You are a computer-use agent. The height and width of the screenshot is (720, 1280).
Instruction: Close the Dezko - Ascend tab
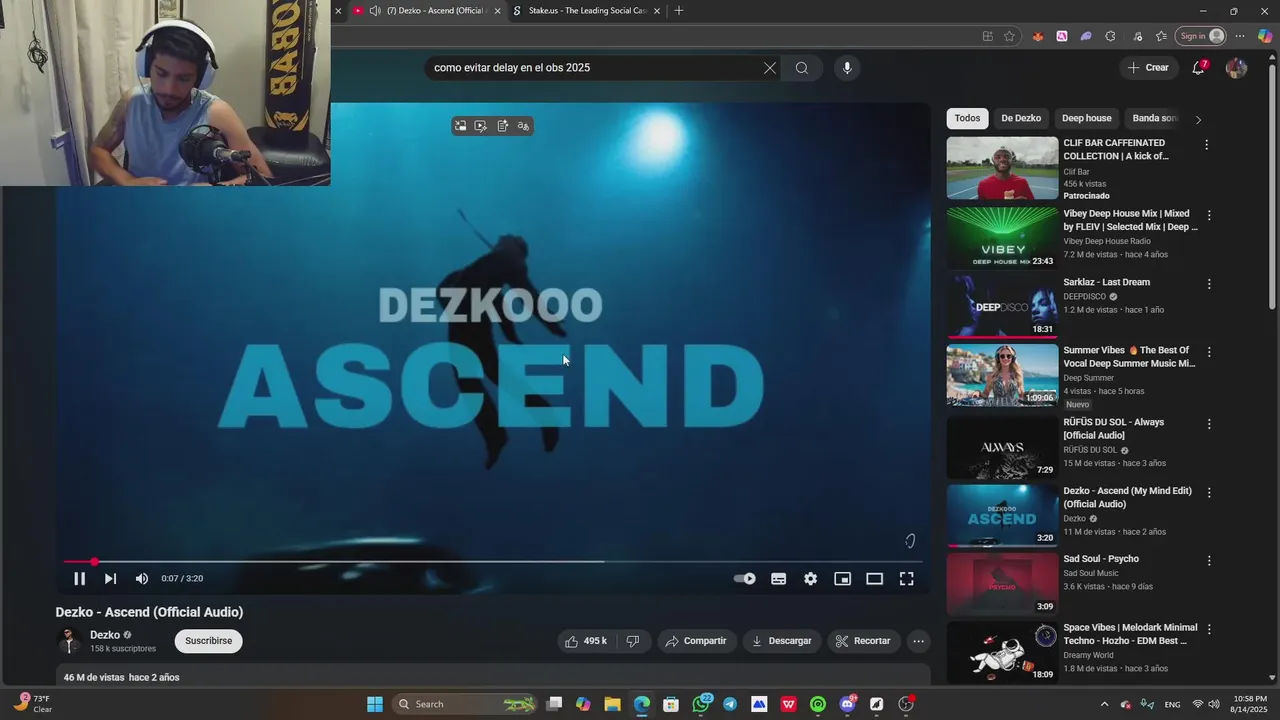(497, 11)
